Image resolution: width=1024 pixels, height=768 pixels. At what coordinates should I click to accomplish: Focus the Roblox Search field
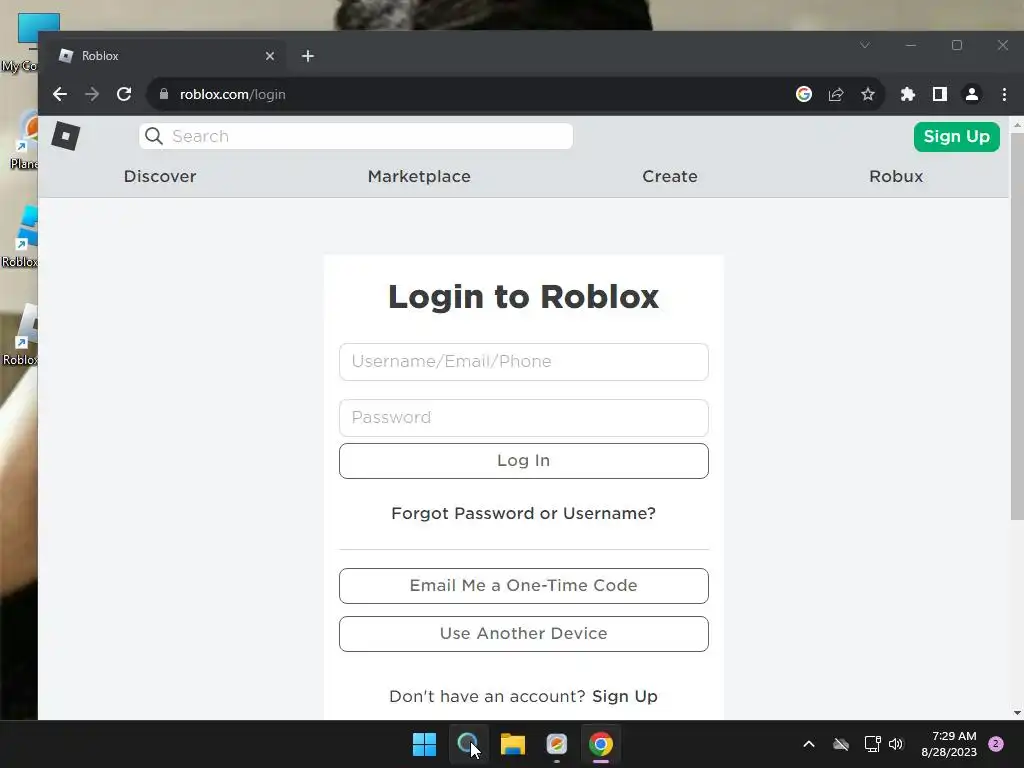[x=356, y=136]
